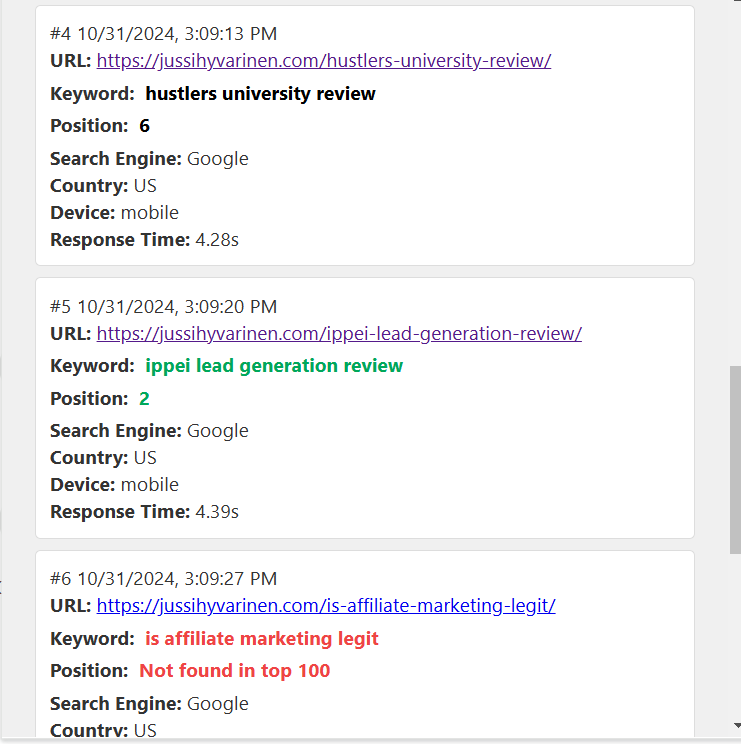Click the Response Time 4.39s line

coord(144,512)
